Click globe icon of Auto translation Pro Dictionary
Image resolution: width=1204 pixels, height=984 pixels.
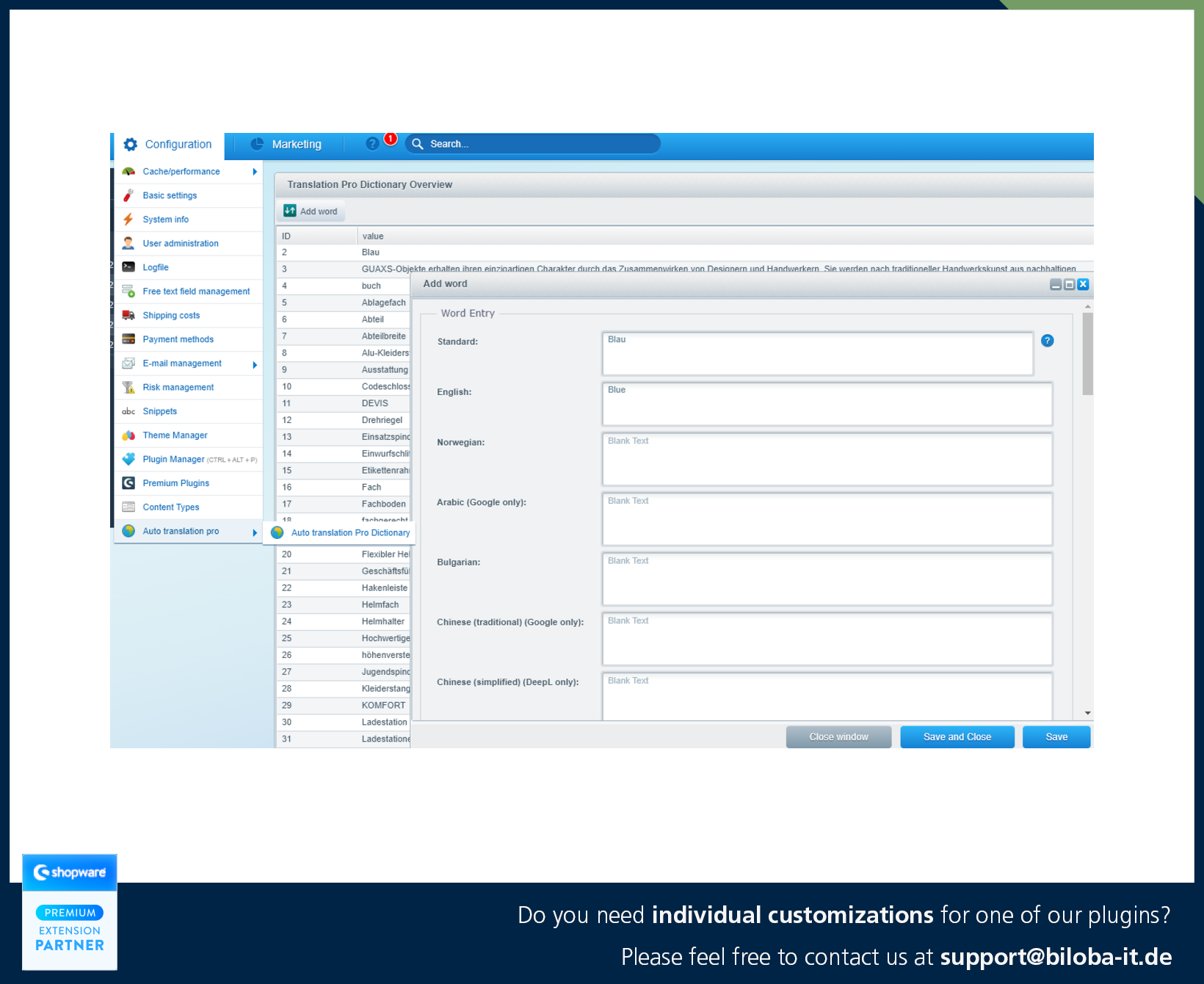tap(278, 532)
